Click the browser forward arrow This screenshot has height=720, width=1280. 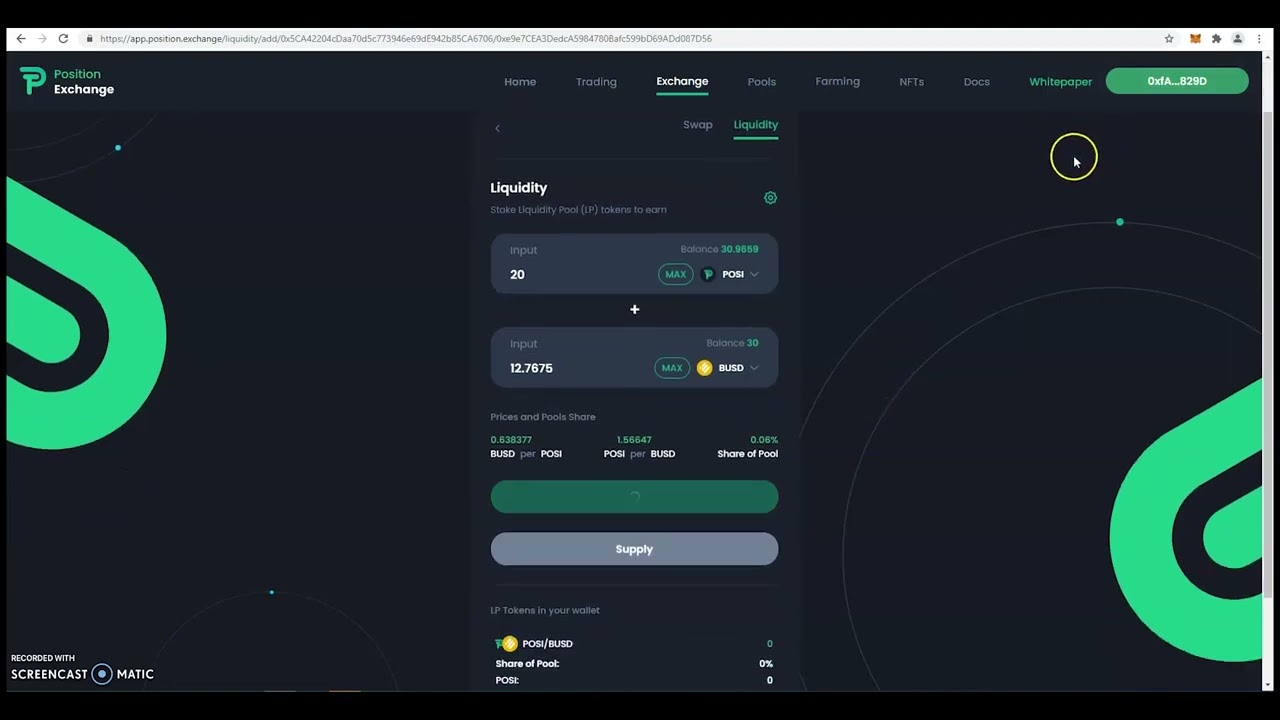coord(42,39)
